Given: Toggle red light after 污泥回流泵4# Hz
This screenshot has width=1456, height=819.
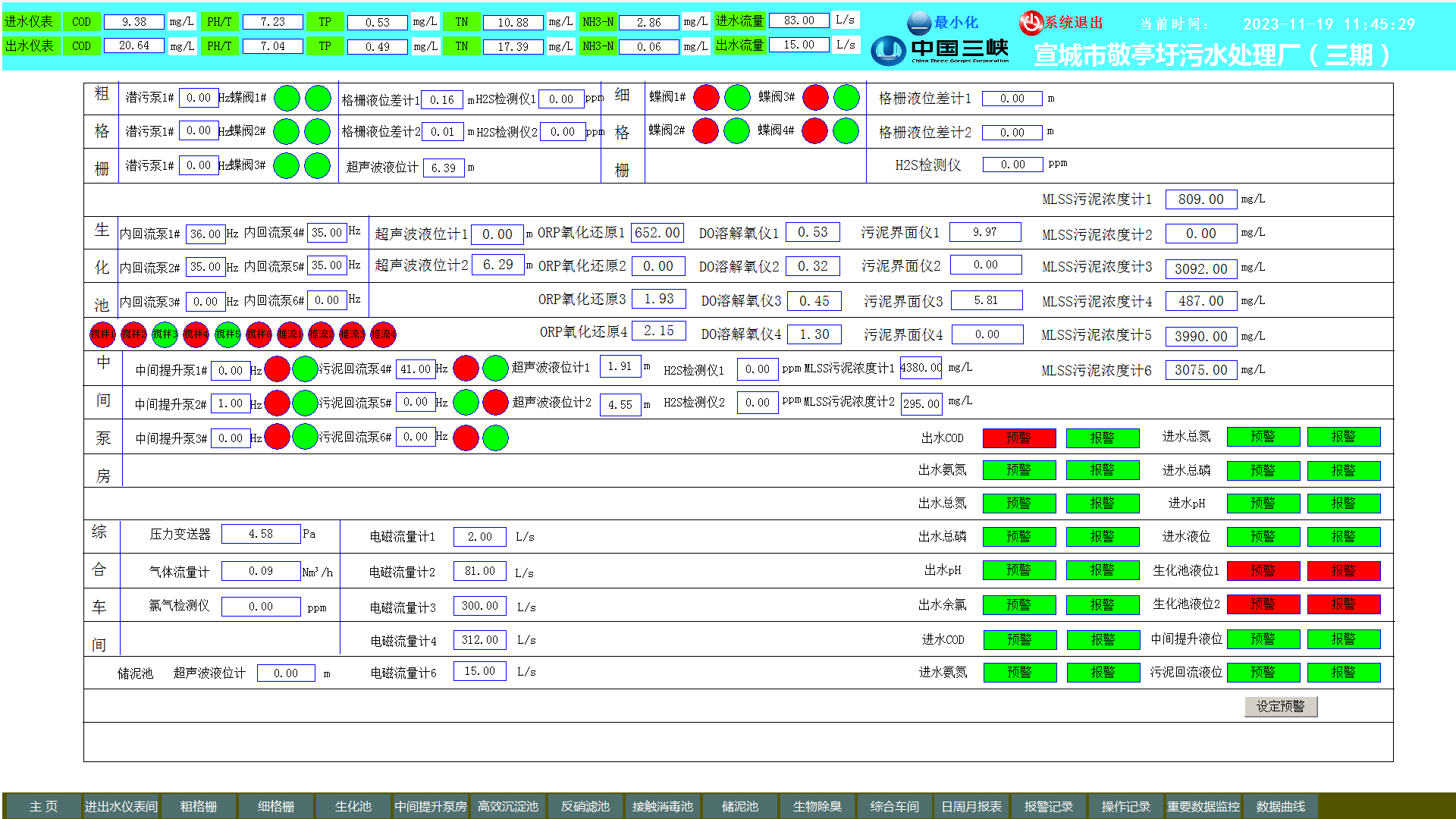Looking at the screenshot, I should click(466, 369).
